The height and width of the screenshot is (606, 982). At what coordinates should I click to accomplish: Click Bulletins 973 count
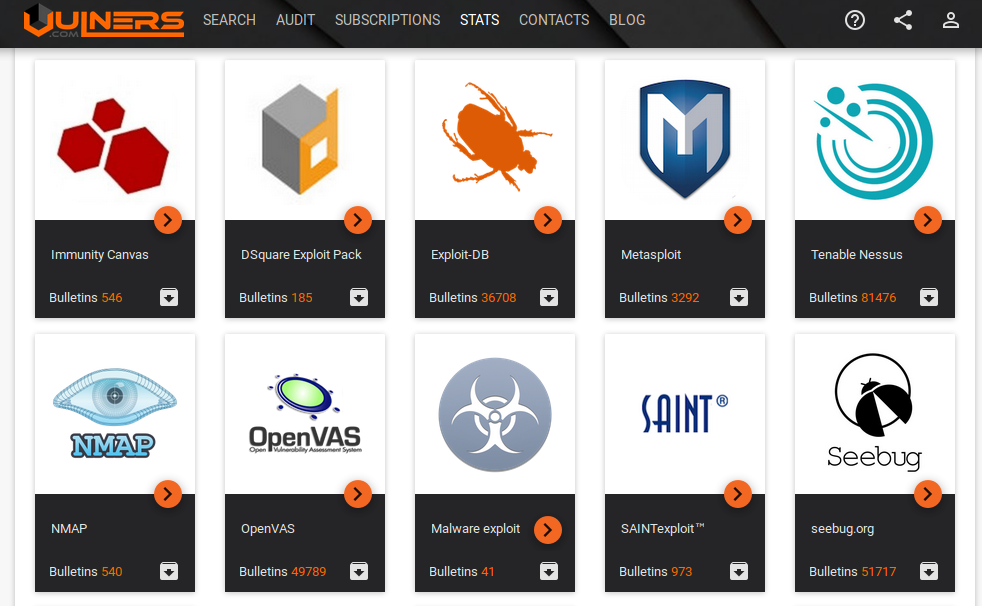pos(656,572)
